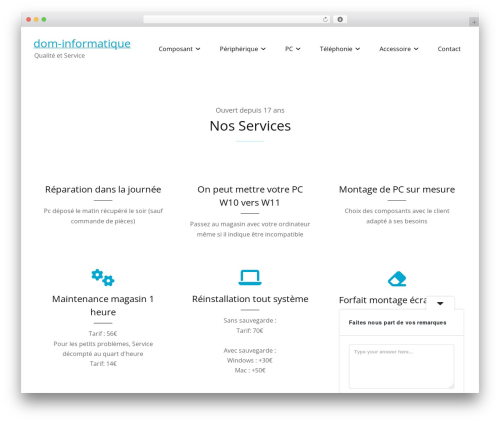Open a new browser tab with plus button
The height and width of the screenshot is (423, 500).
point(474,22)
